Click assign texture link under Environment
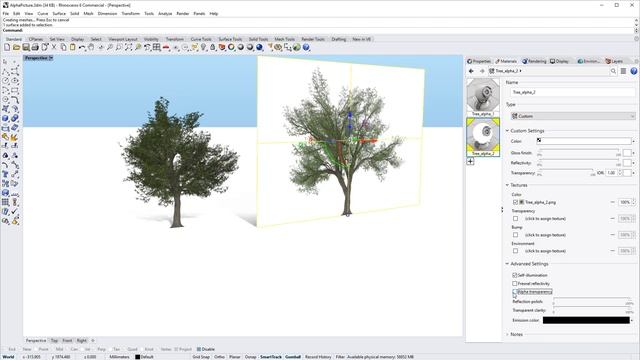 point(545,251)
